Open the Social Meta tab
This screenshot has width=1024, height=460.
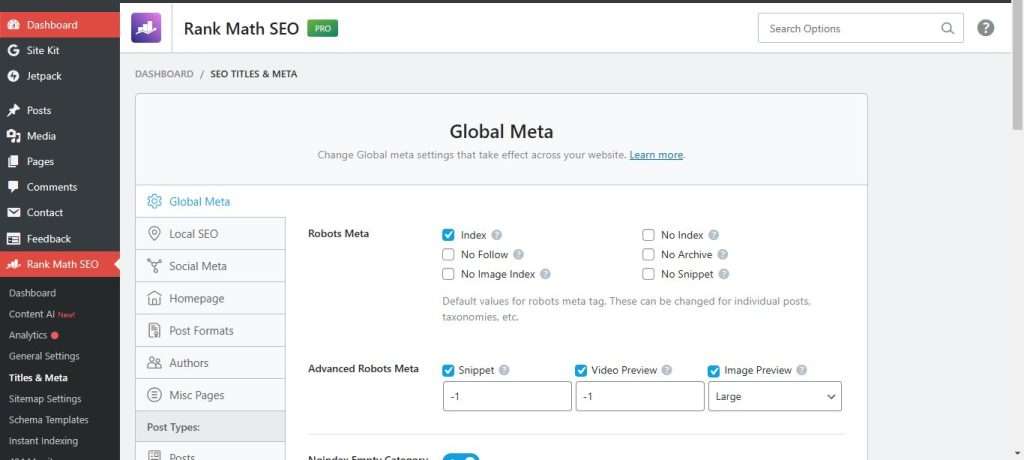[x=210, y=266]
